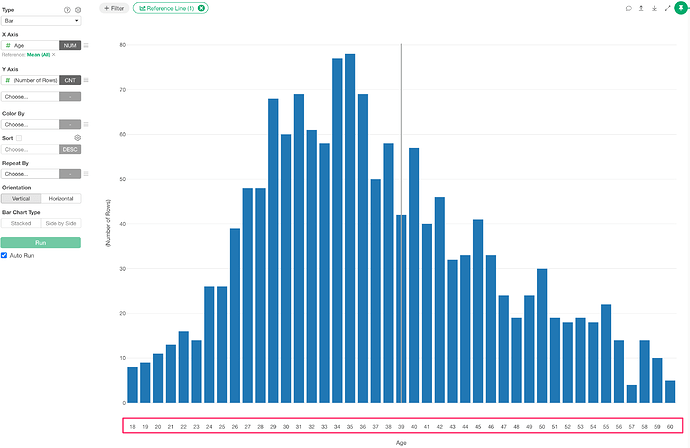Open the chart help question-mark icon
Viewport: 690px width, 448px height.
67,9
